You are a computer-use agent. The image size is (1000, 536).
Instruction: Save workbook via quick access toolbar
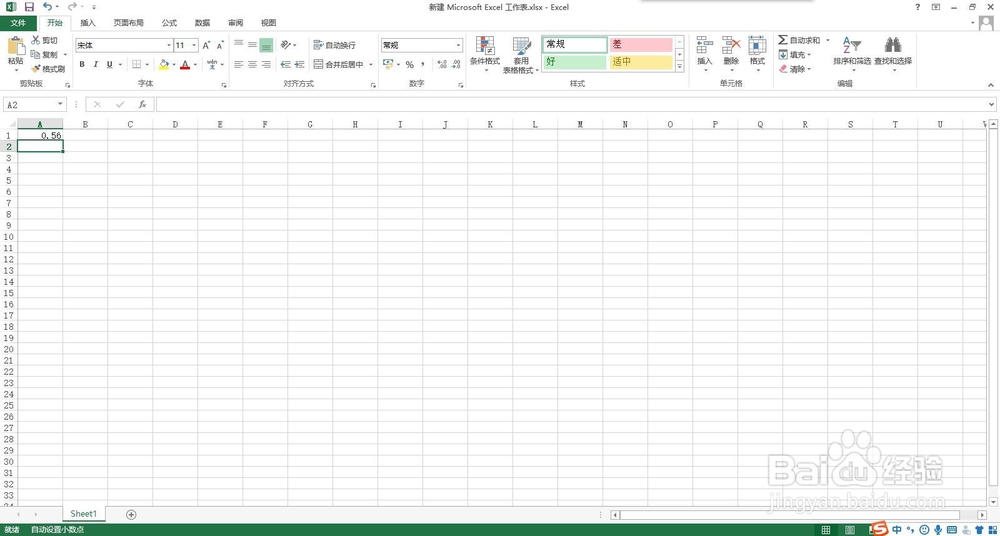[29, 7]
